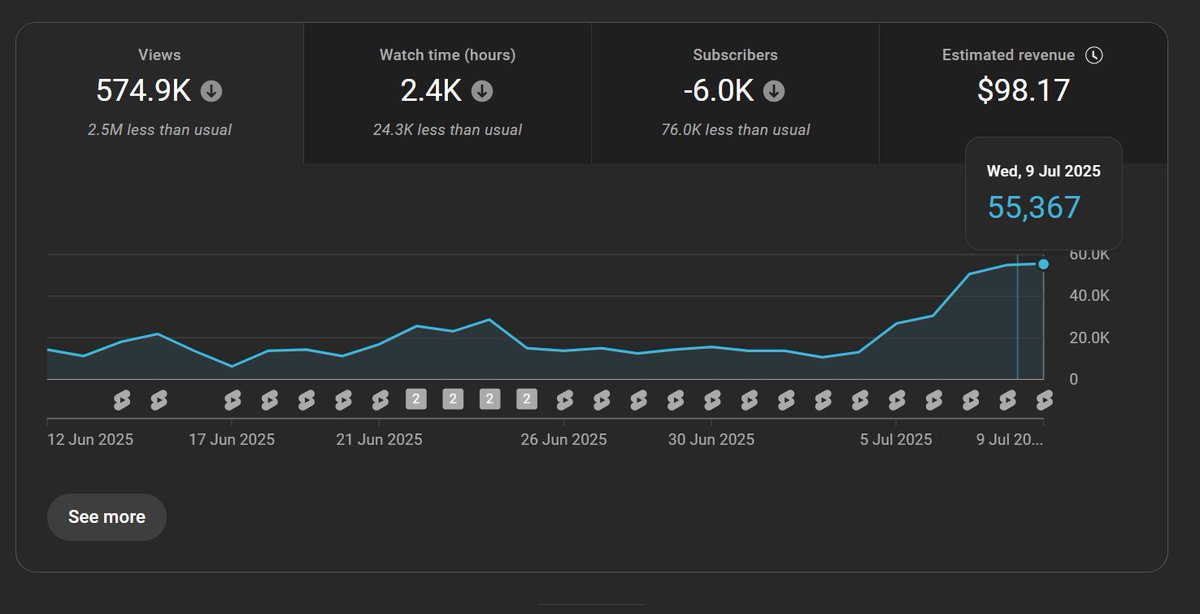Open the Shorts marker above 17 Jun 2025

[232, 400]
